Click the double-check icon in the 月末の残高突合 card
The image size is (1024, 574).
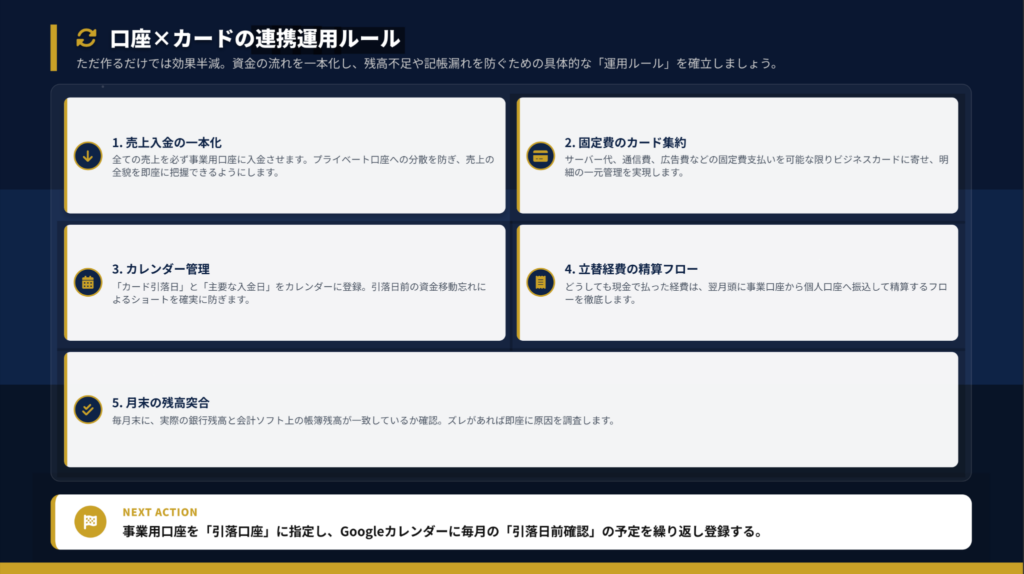point(88,409)
